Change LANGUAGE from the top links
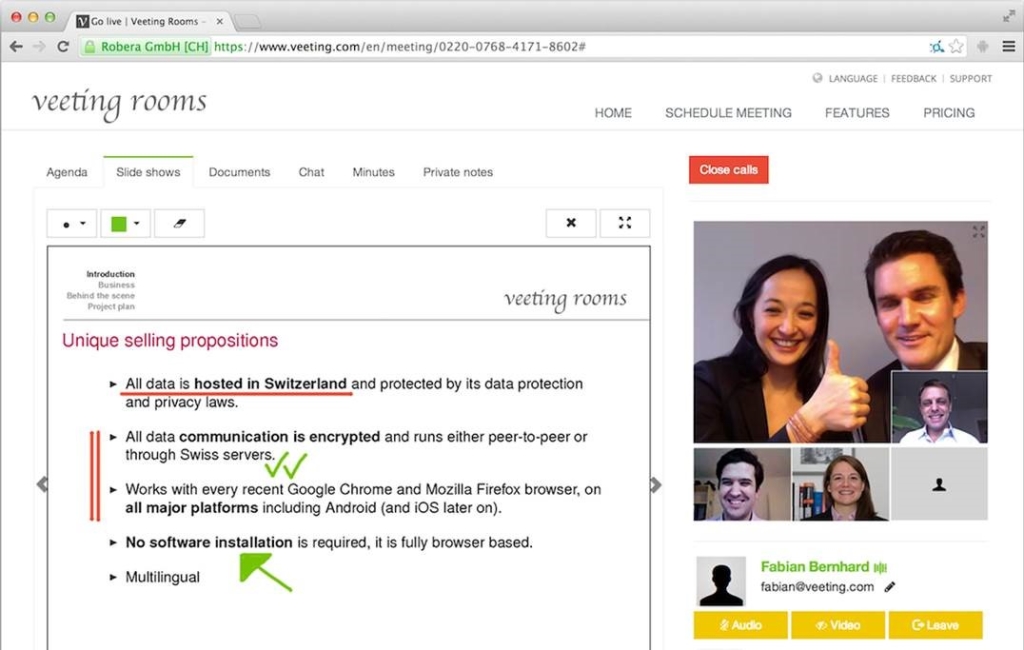 [853, 78]
